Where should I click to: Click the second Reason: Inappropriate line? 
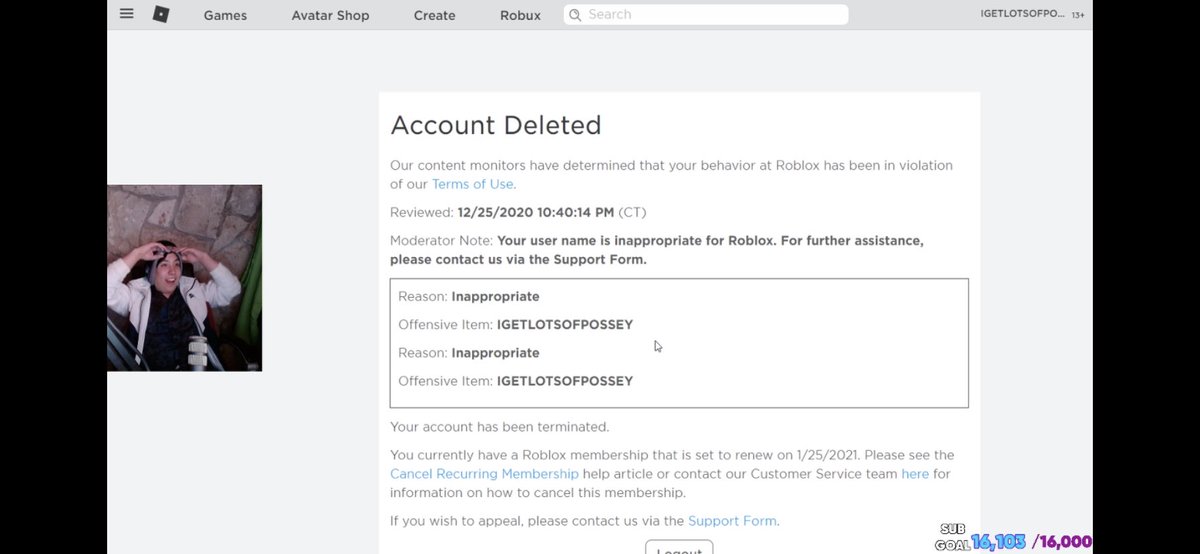tap(468, 353)
